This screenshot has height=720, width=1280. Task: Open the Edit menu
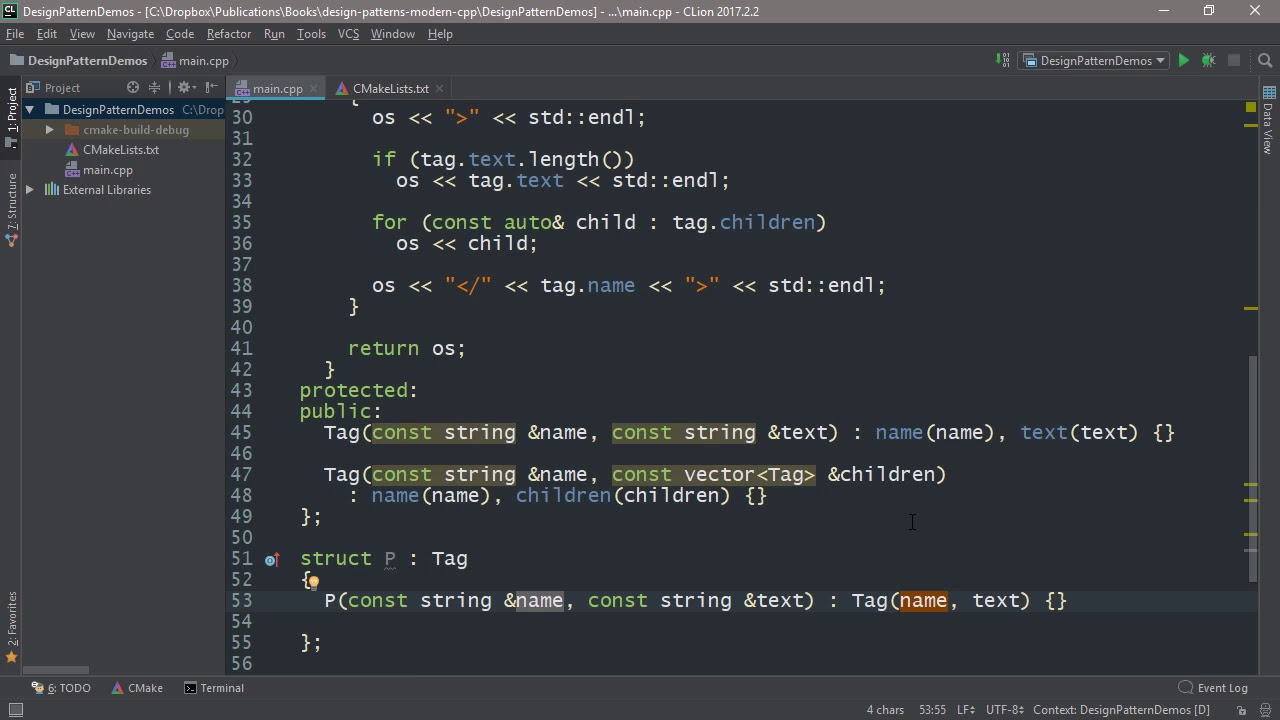pos(47,34)
